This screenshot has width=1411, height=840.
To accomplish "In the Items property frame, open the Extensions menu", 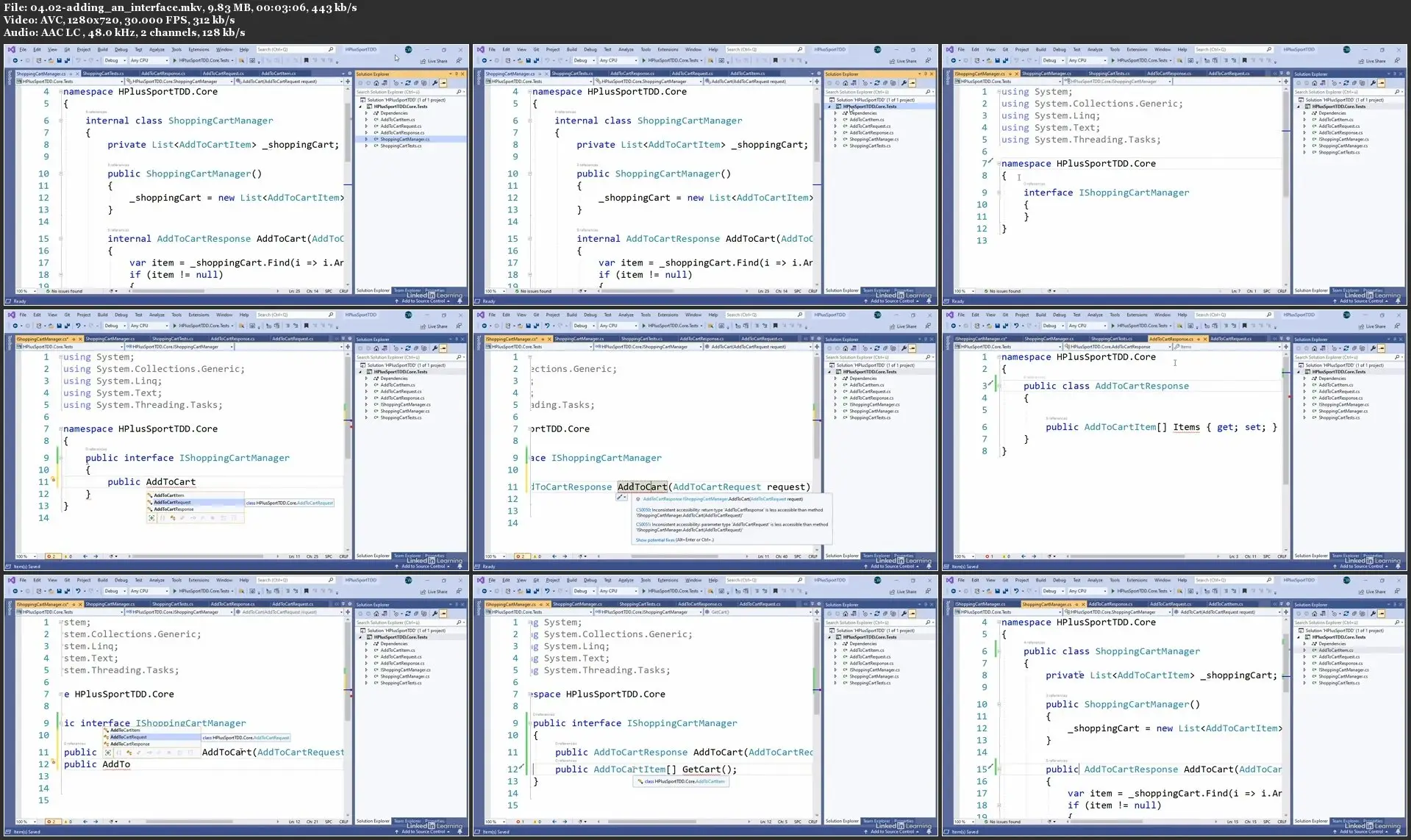I will tap(1137, 315).
